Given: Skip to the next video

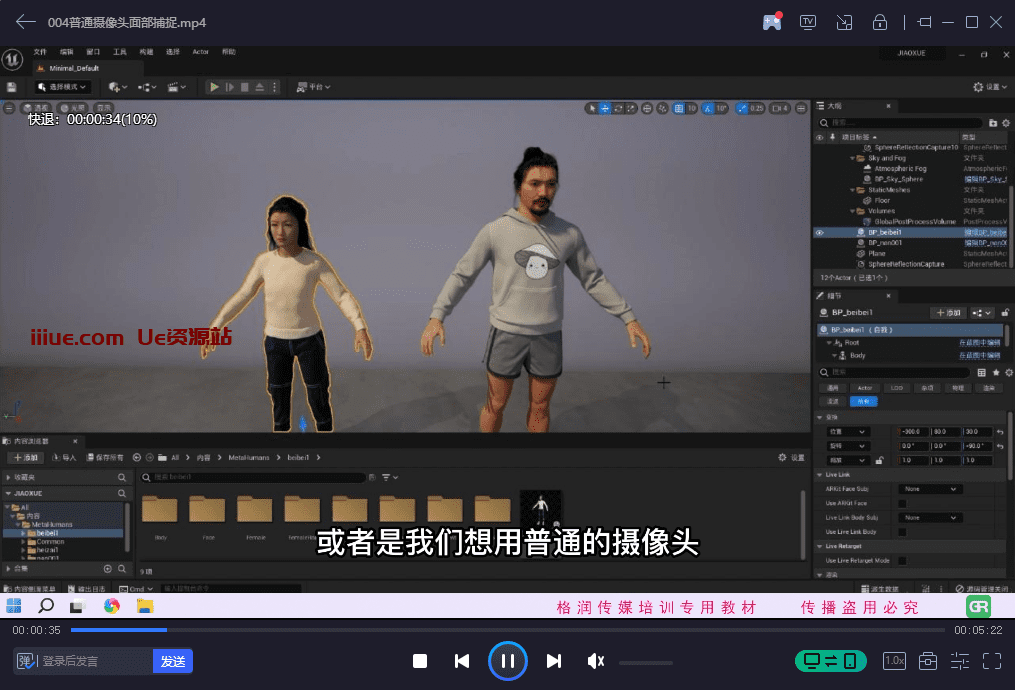Looking at the screenshot, I should (553, 661).
